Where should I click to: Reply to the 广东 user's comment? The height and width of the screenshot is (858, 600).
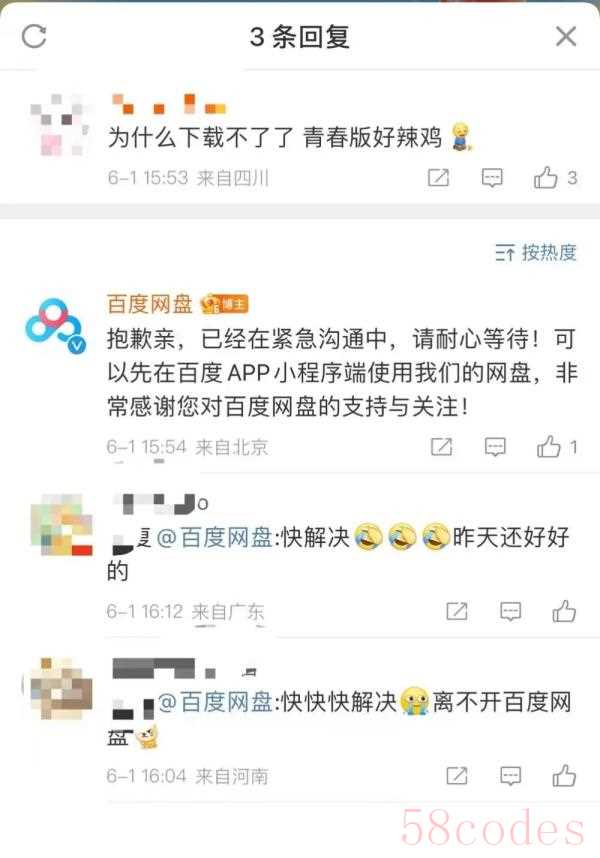click(x=510, y=611)
